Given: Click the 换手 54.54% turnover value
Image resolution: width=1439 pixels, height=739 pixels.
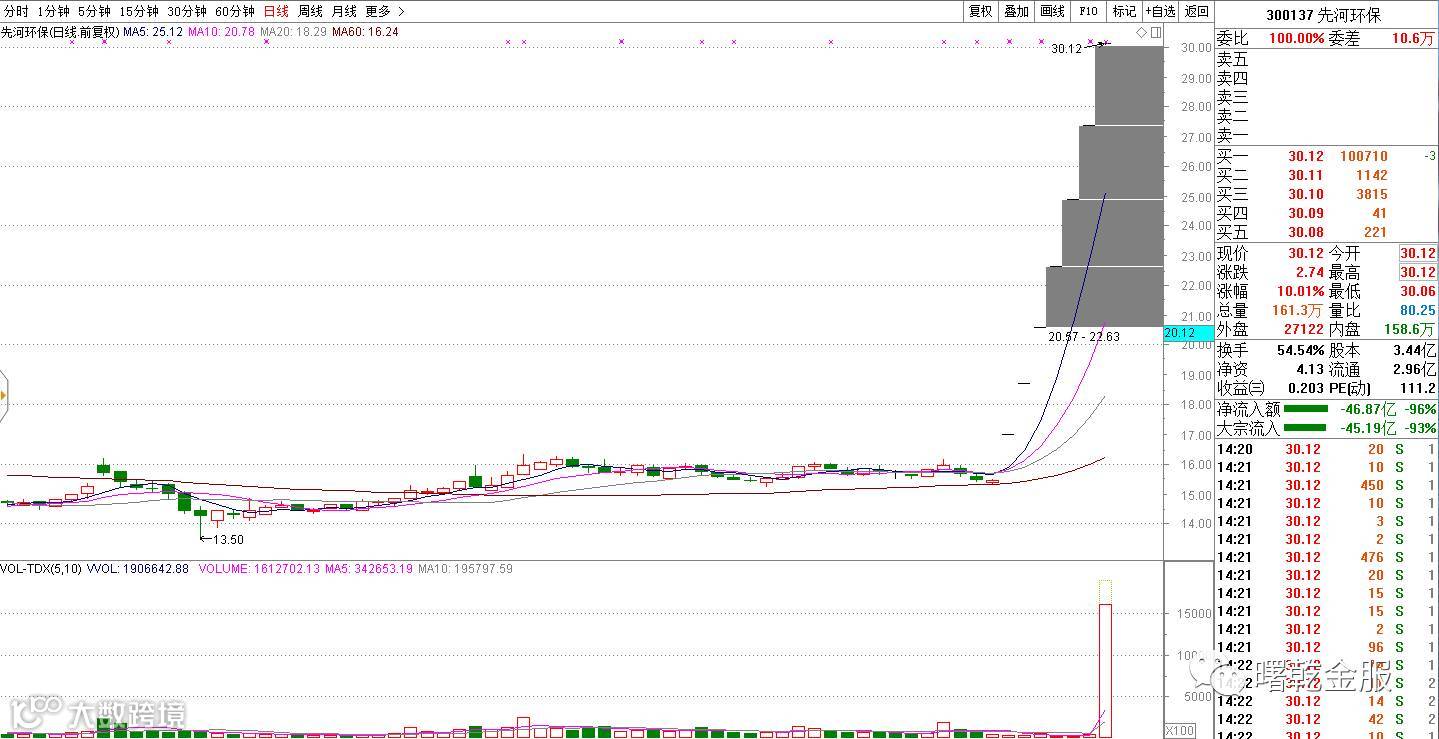Looking at the screenshot, I should click(x=1300, y=351).
